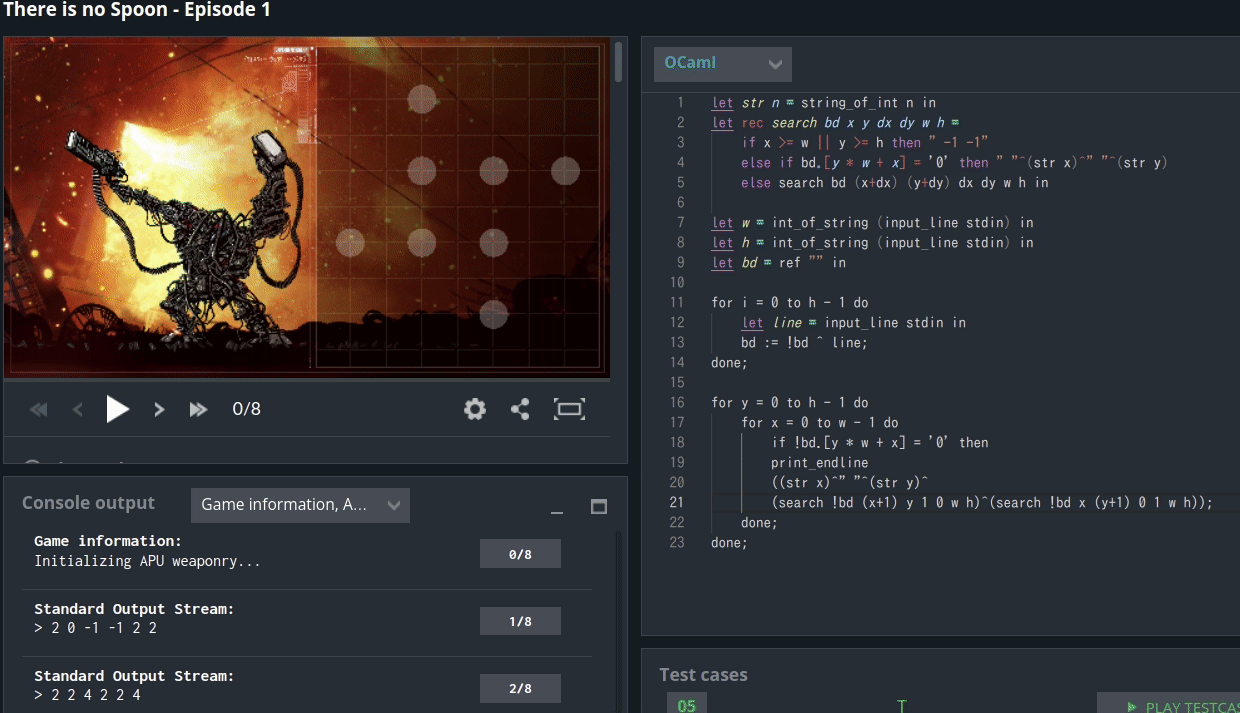The width and height of the screenshot is (1240, 713).
Task: Open viewer settings gear
Action: tap(475, 409)
